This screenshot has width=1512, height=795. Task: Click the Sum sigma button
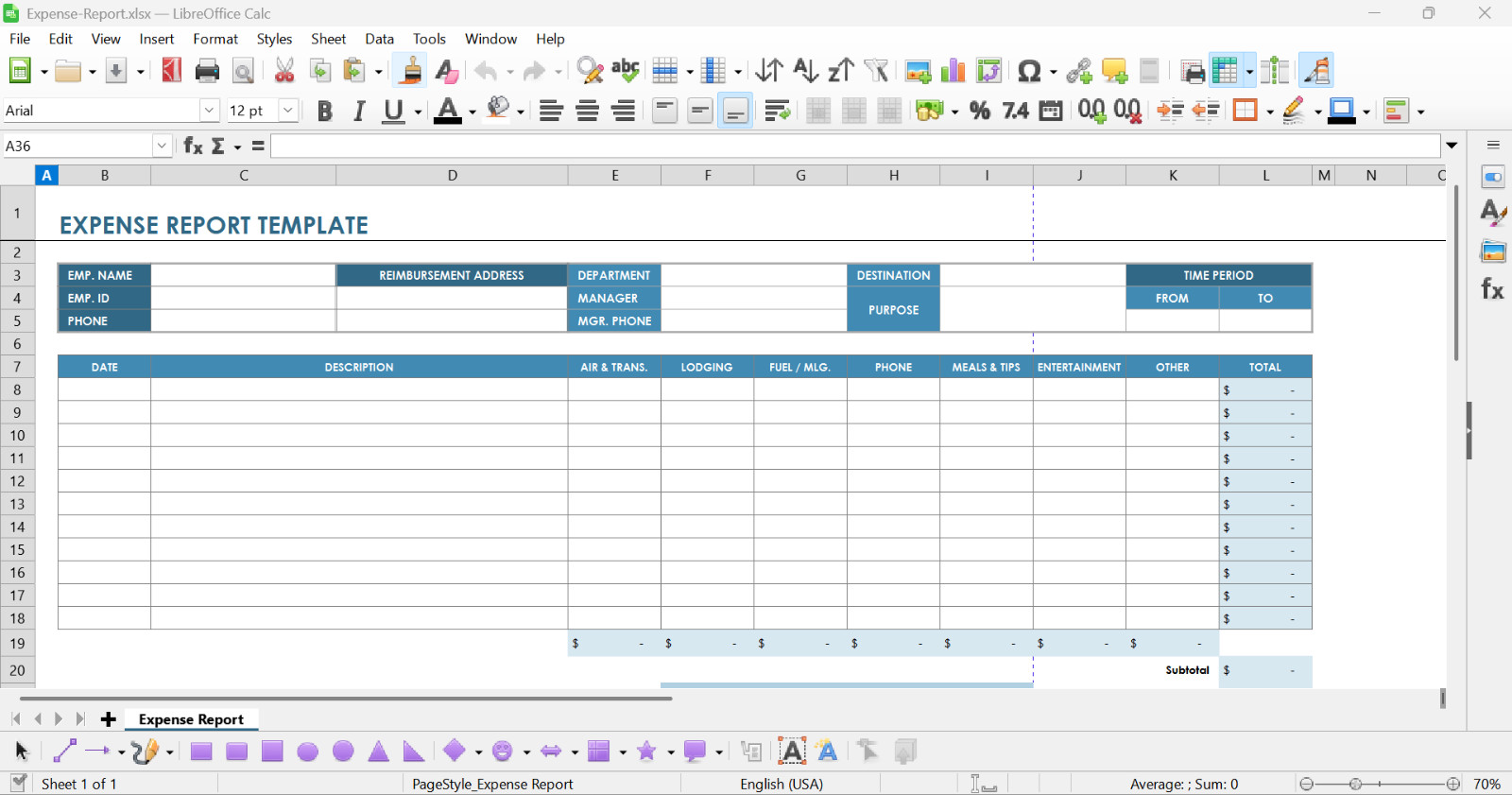click(218, 146)
